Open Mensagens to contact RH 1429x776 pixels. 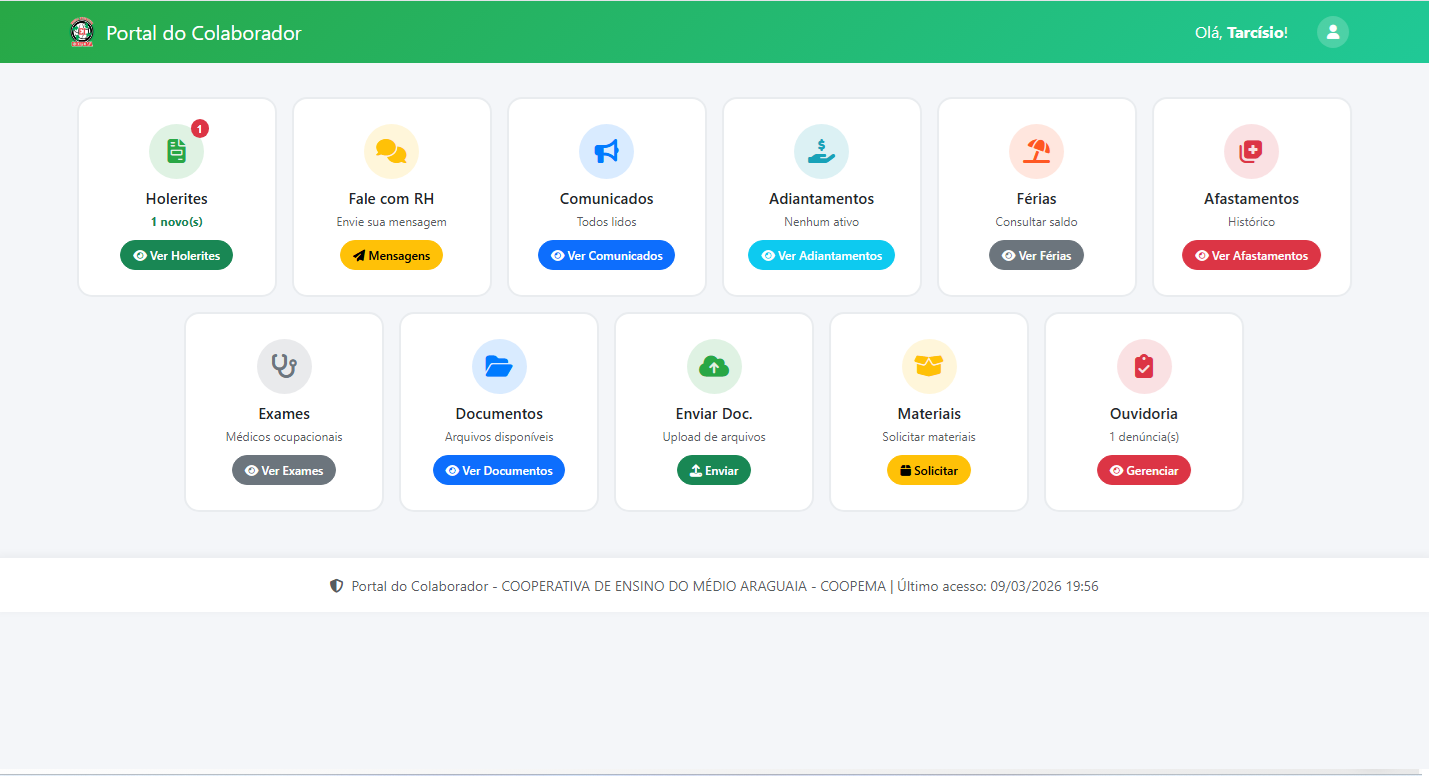(x=391, y=255)
